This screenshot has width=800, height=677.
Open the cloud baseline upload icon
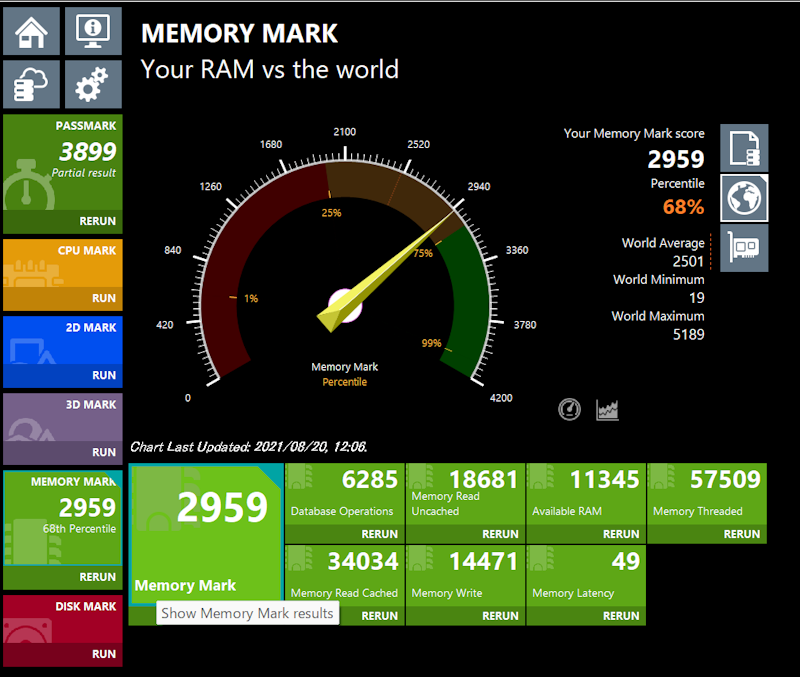coord(31,84)
